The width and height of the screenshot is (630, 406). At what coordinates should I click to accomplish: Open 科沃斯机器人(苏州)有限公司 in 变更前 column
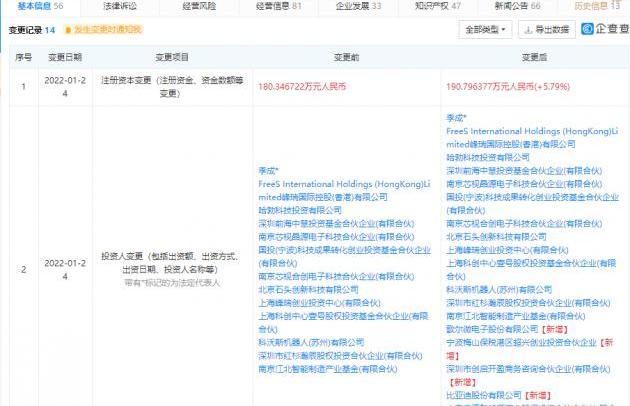pos(311,342)
